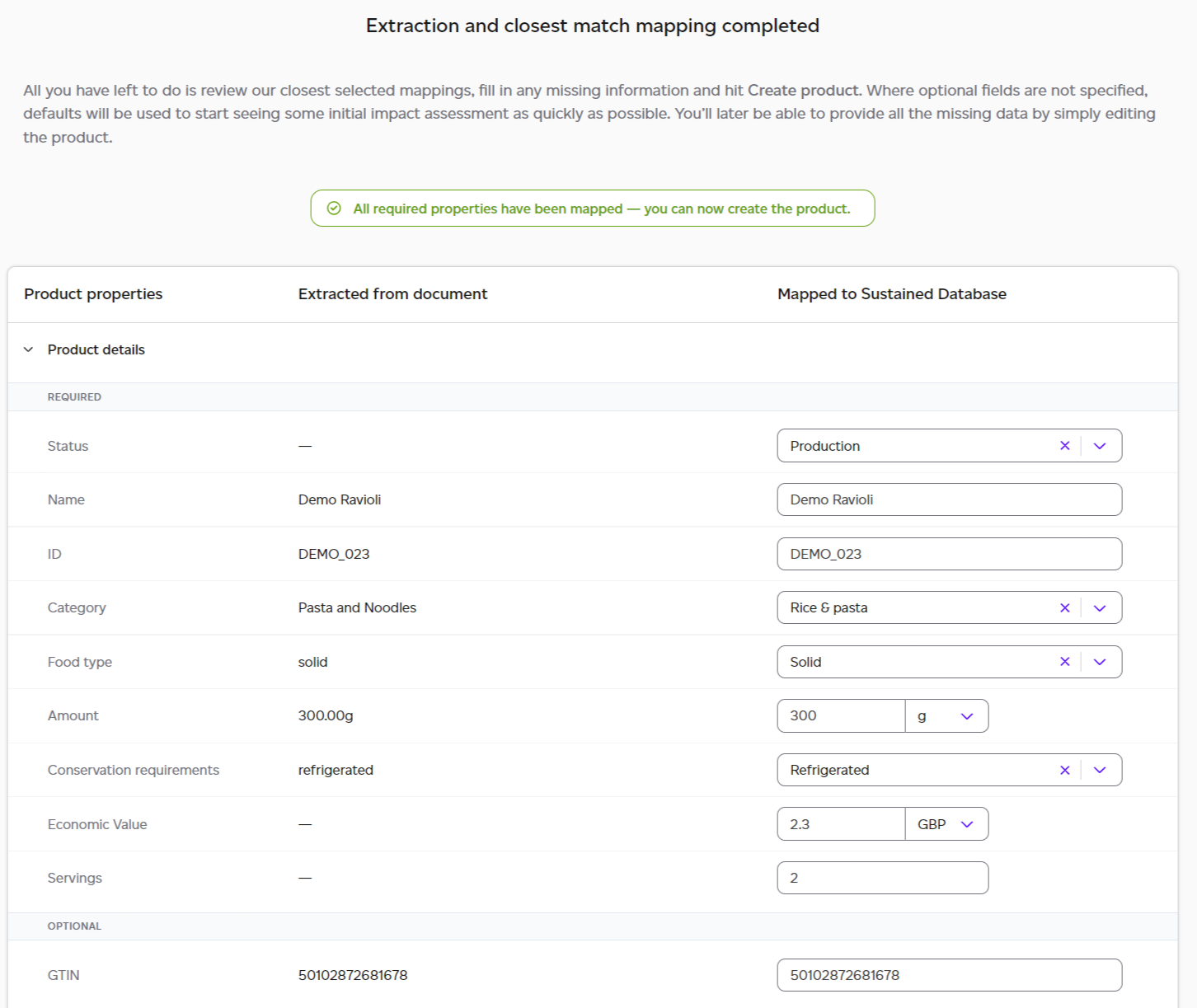Clear the Rice & pasta category selection
The image size is (1197, 1008).
[1064, 607]
